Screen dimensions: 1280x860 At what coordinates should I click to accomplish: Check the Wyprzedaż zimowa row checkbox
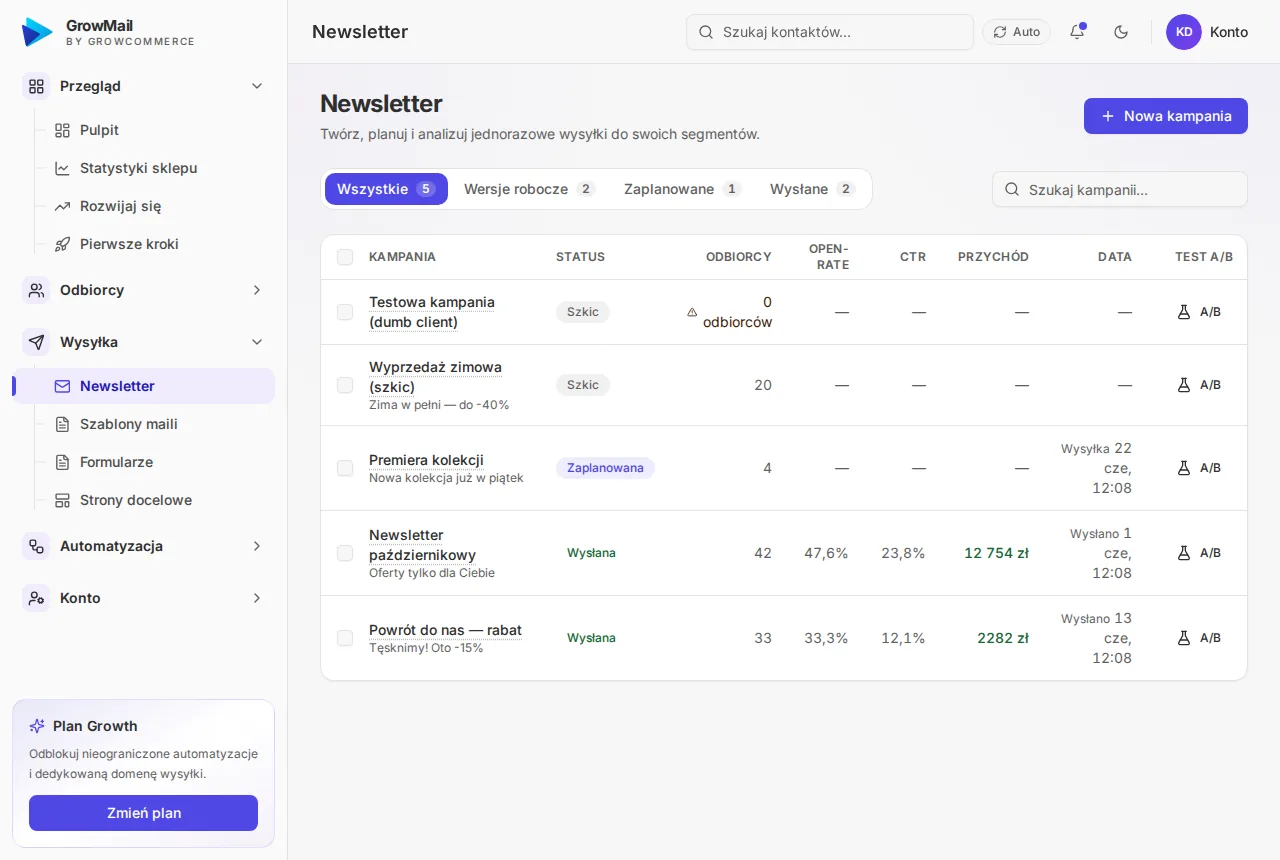point(345,385)
